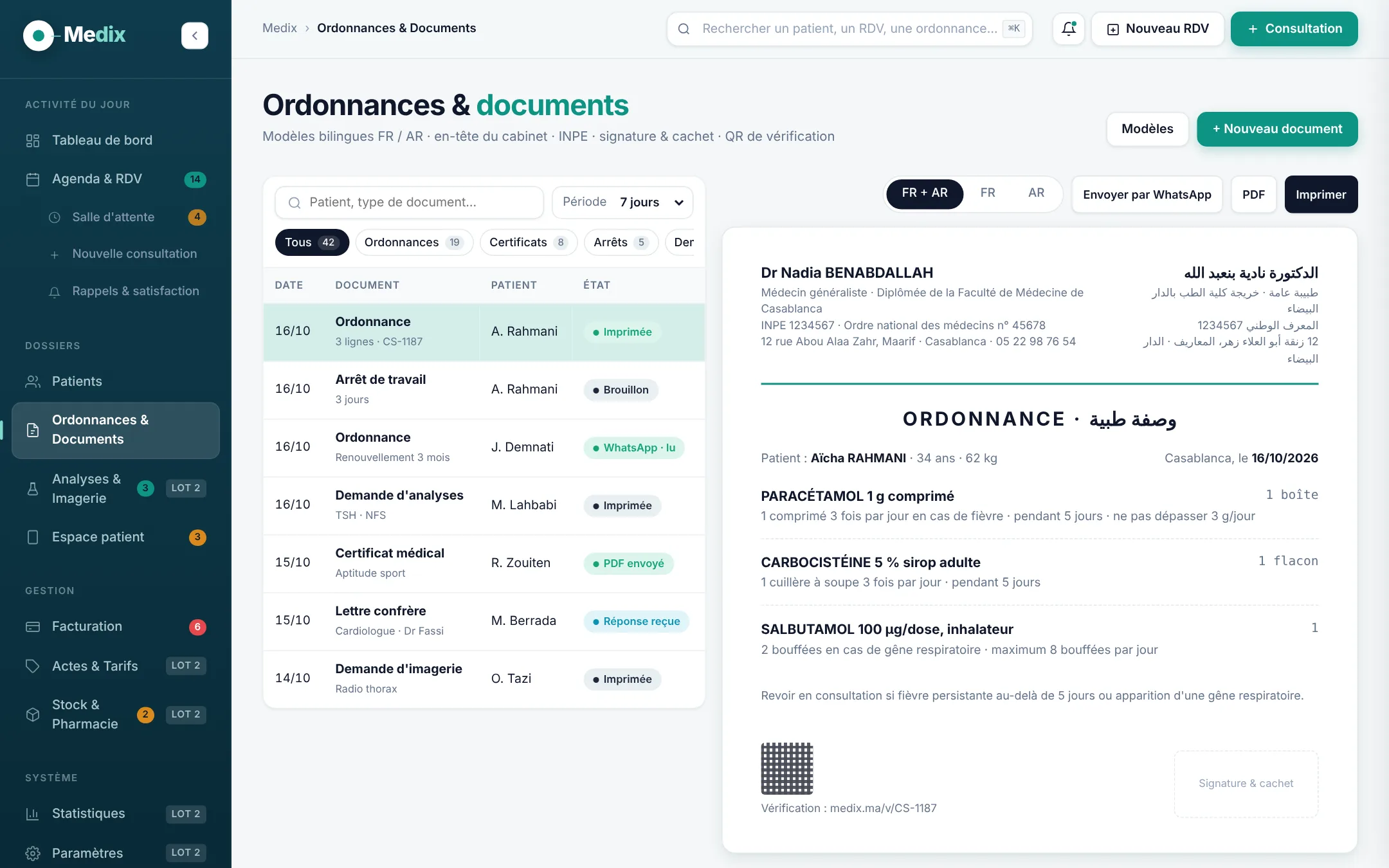This screenshot has width=1389, height=868.
Task: Expand the Période 7 jours dropdown
Action: tap(622, 203)
